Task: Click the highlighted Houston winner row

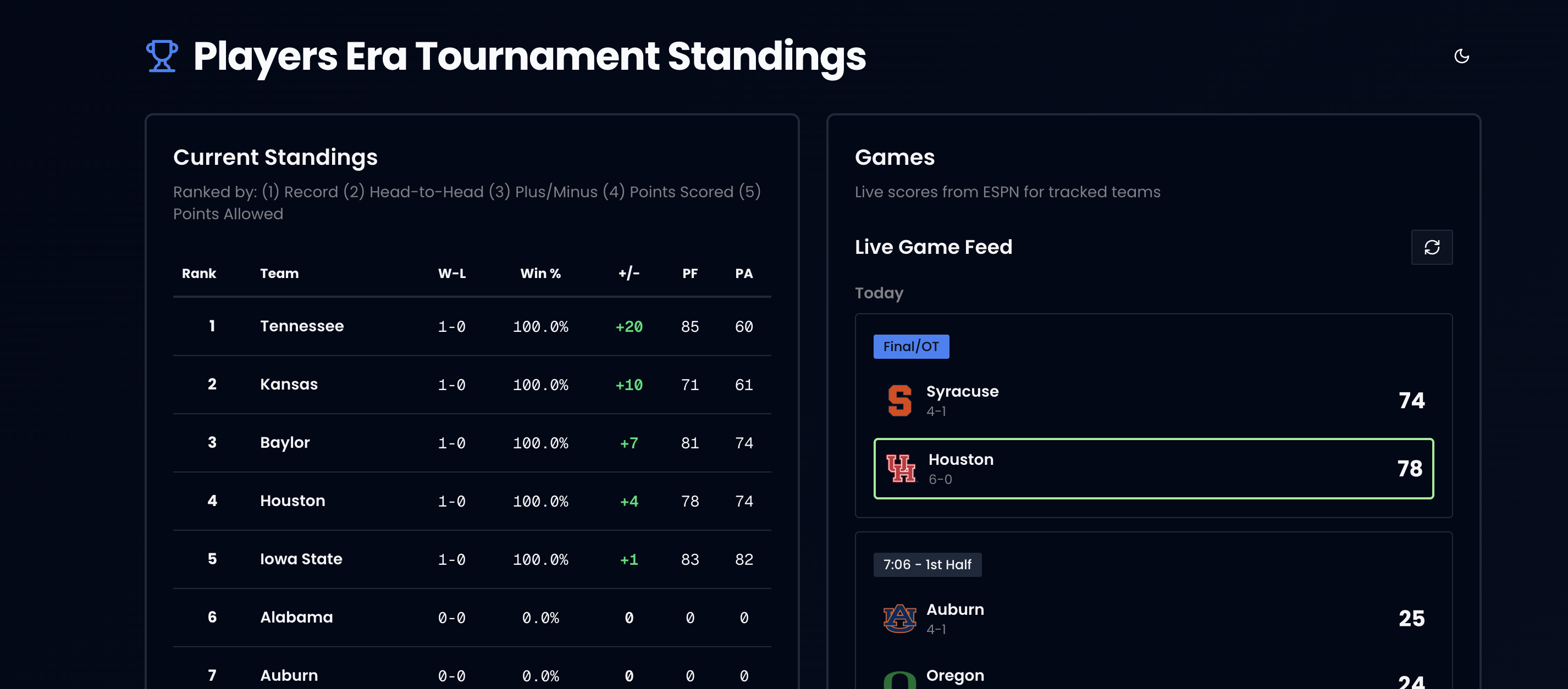Action: (1153, 468)
